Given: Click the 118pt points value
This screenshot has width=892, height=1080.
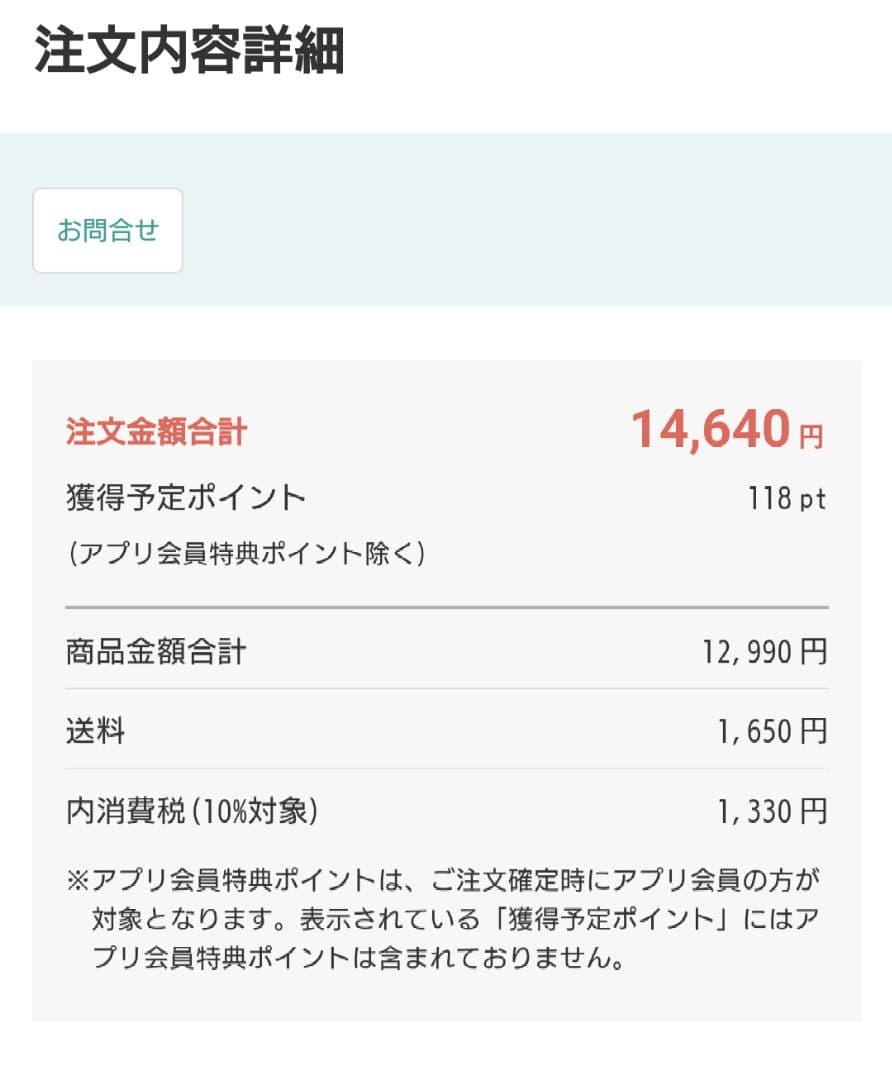Looking at the screenshot, I should 786,497.
